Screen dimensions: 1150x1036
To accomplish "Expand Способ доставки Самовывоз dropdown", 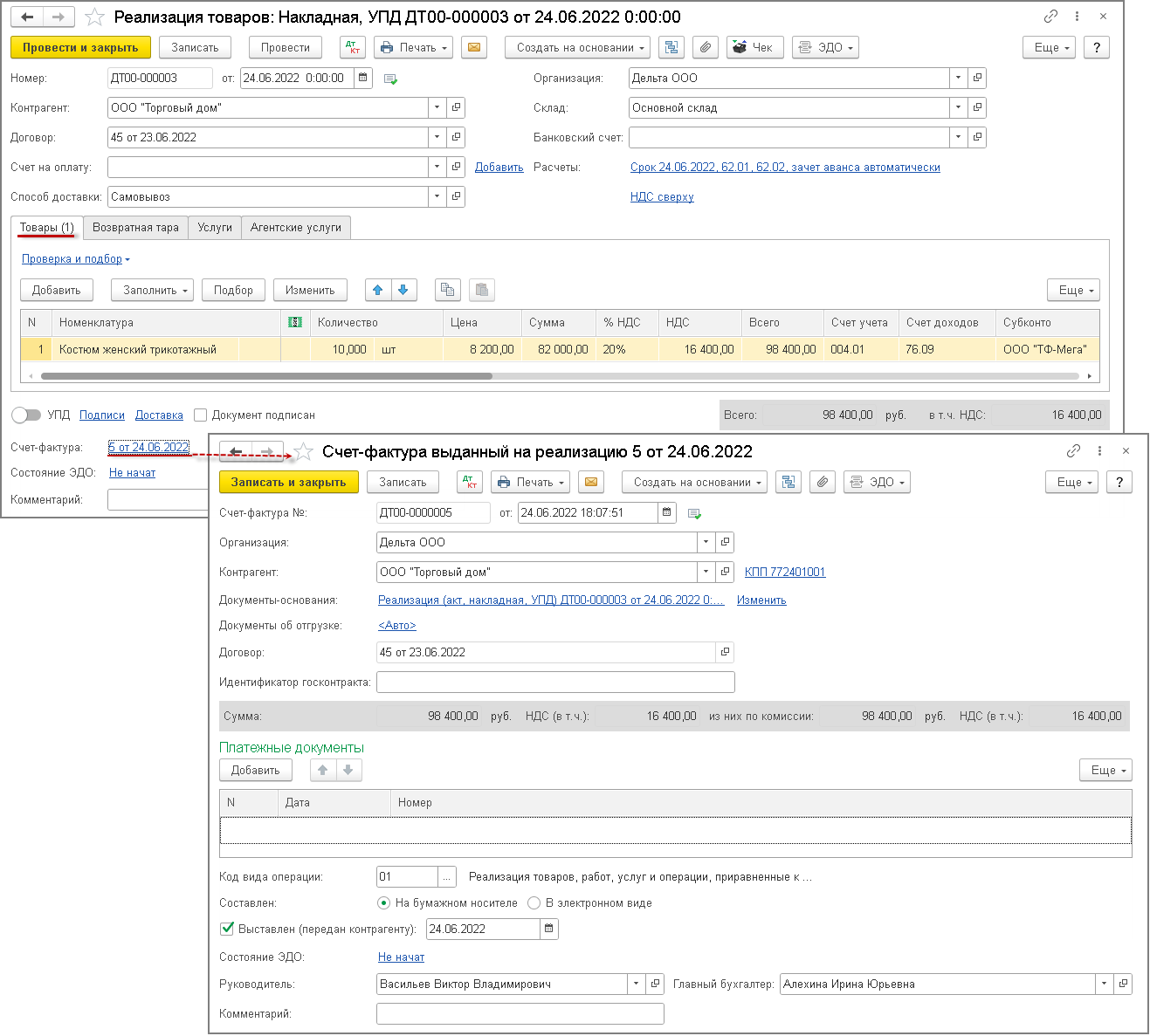I will coord(437,196).
